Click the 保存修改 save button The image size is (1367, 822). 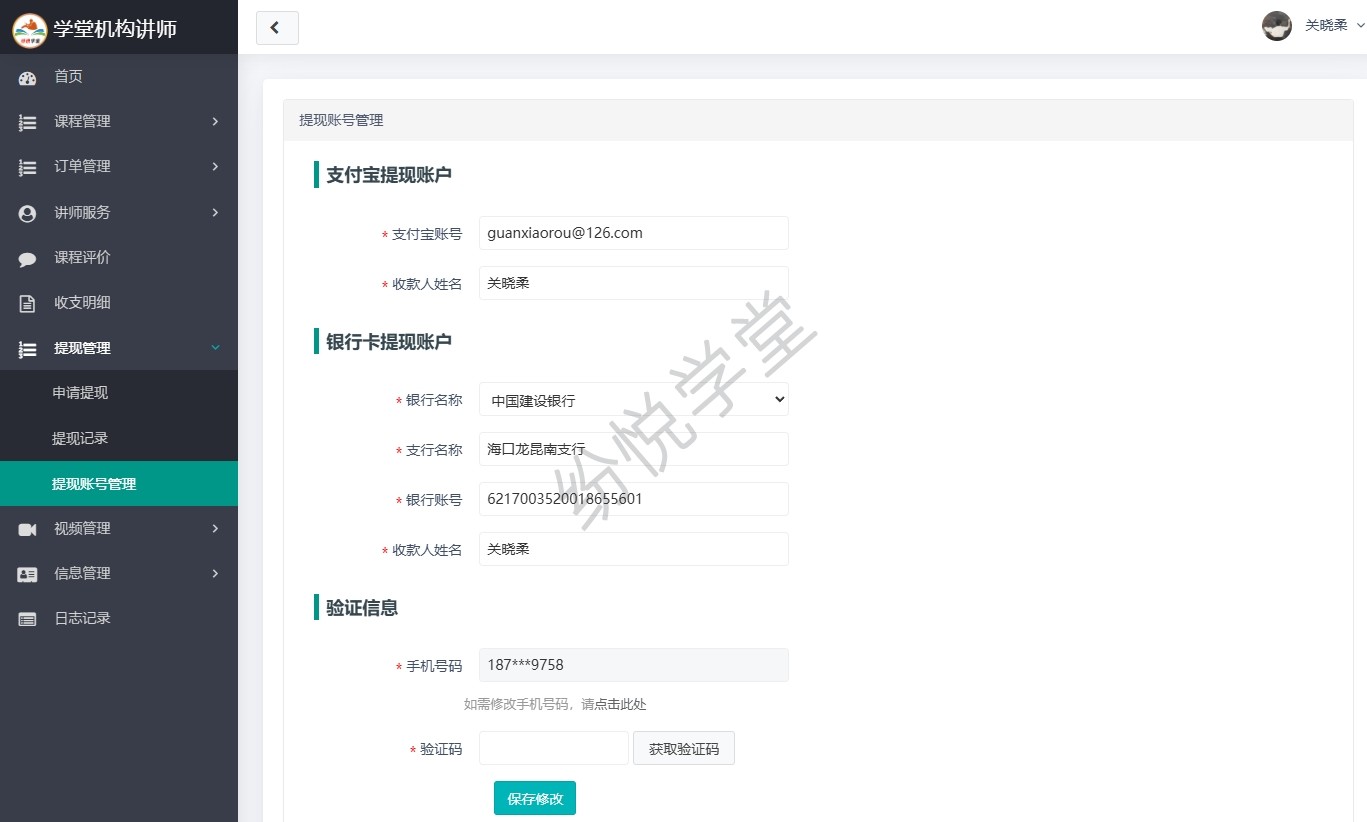535,799
